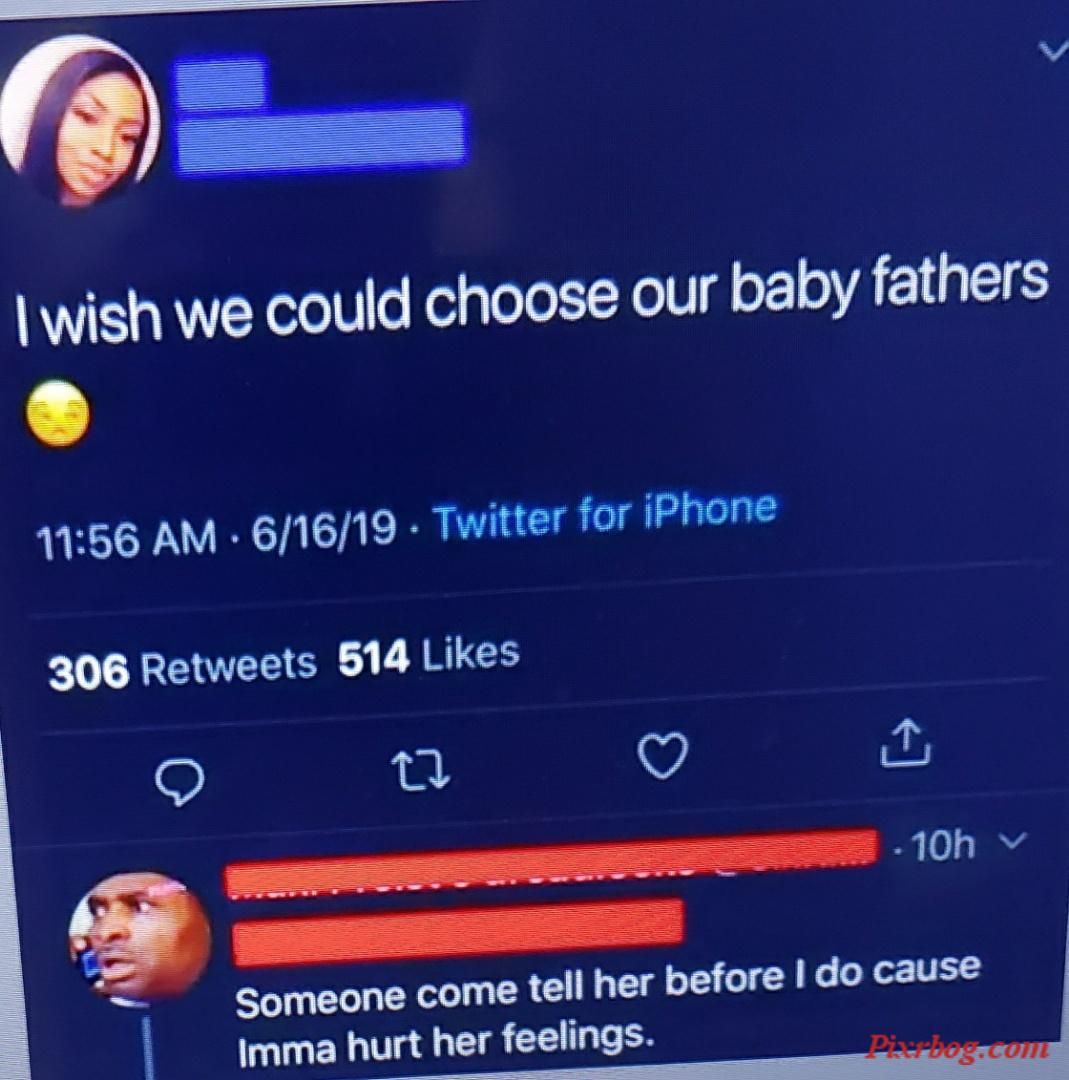Open the blurred author display name

tap(220, 82)
